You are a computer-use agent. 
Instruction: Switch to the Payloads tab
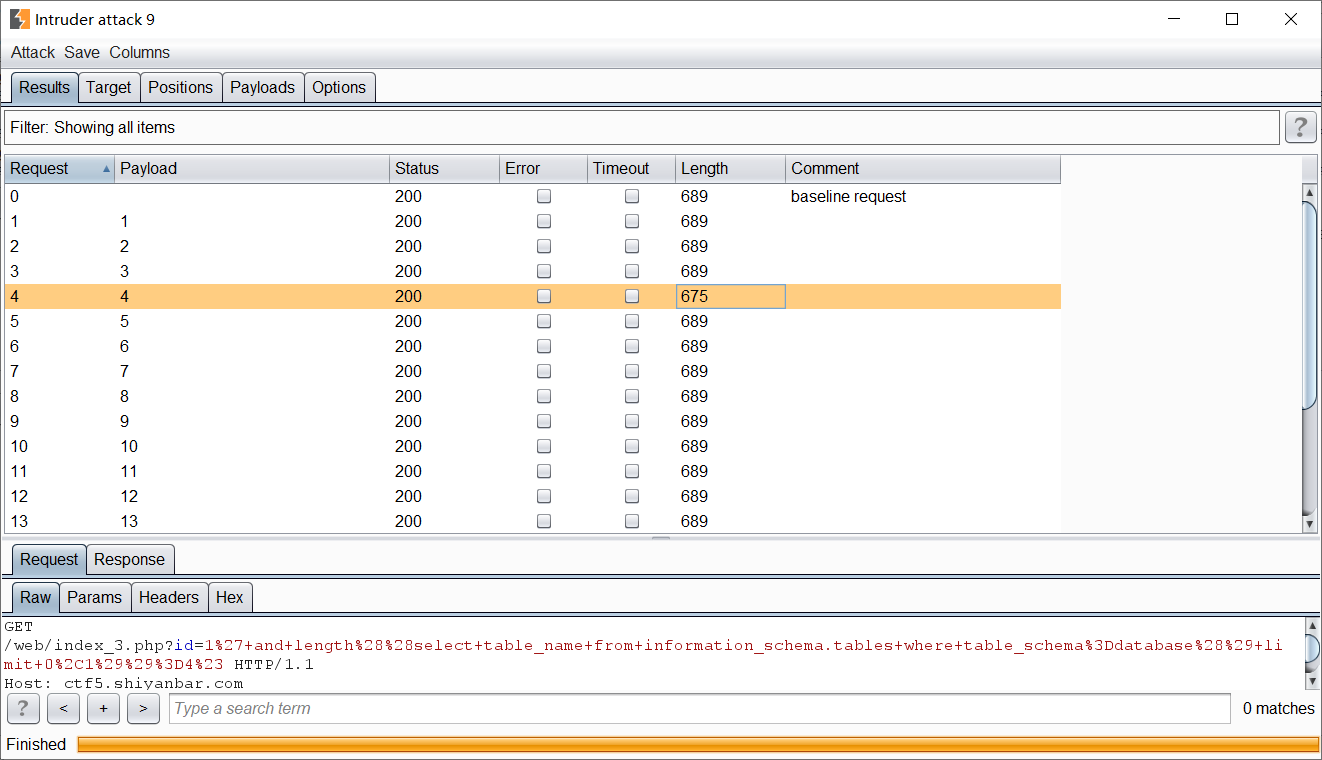[263, 88]
